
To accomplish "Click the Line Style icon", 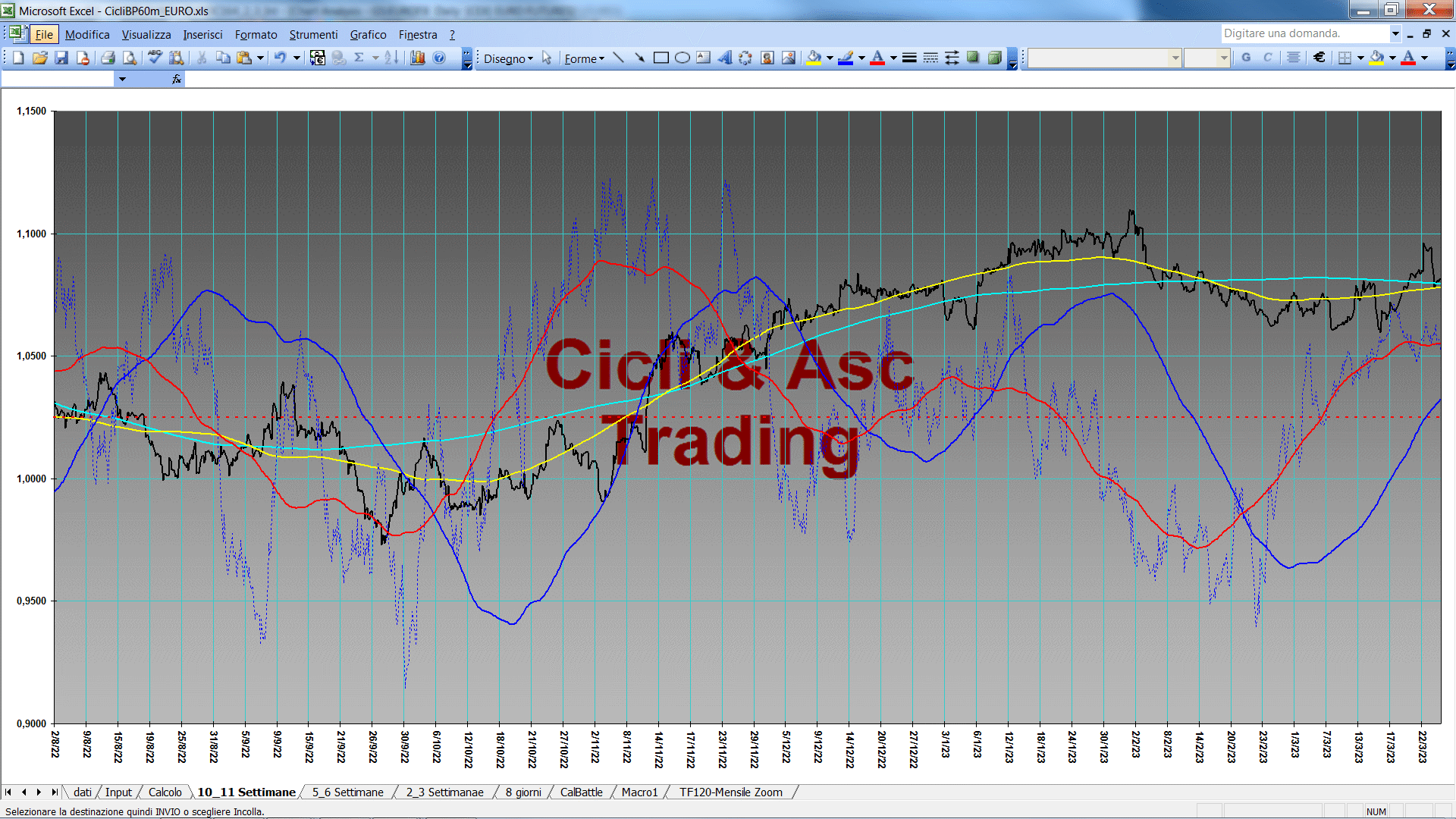I will coord(909,58).
